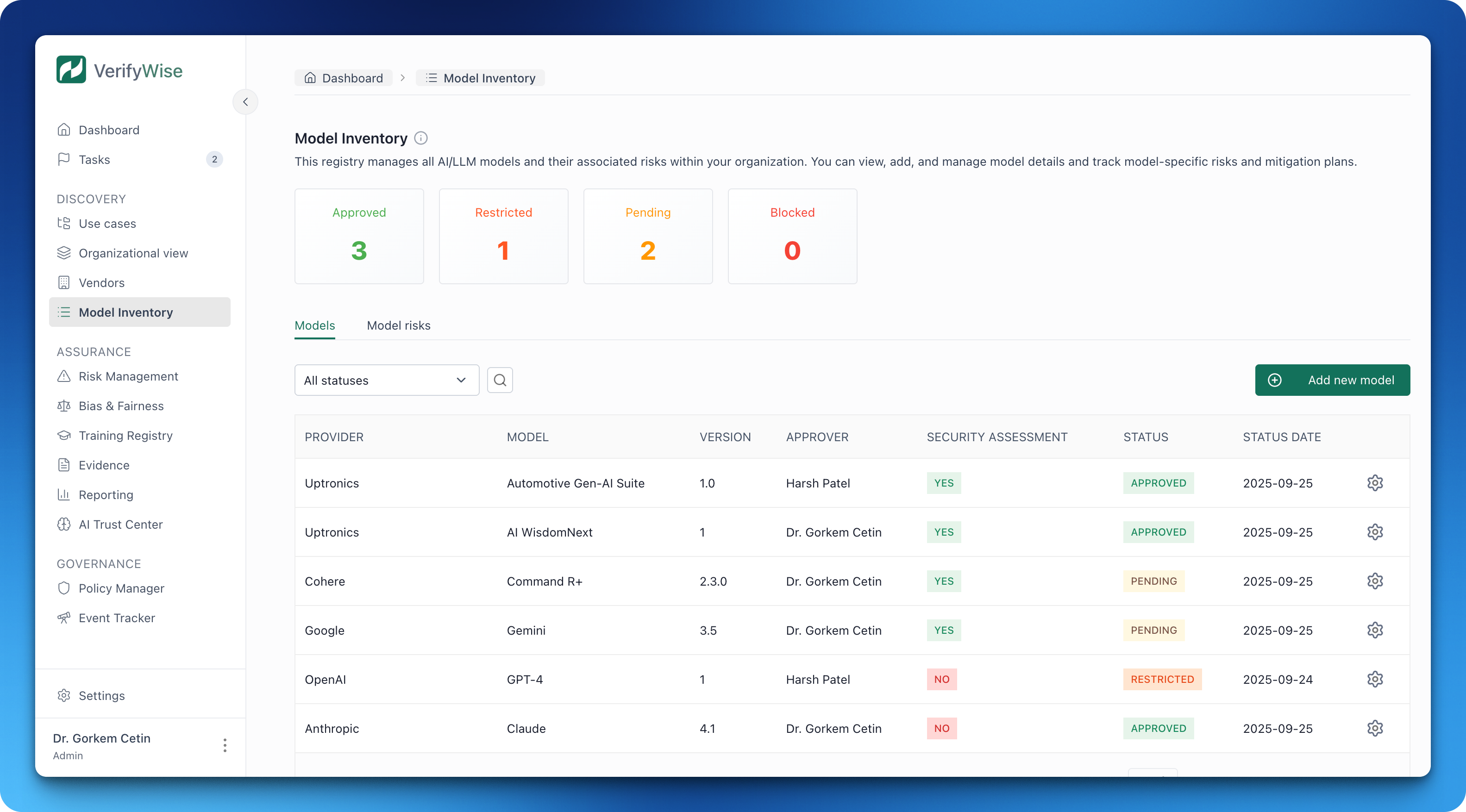Screen dimensions: 1466x812
Task: Click the Pending status summary card
Action: [x=648, y=236]
